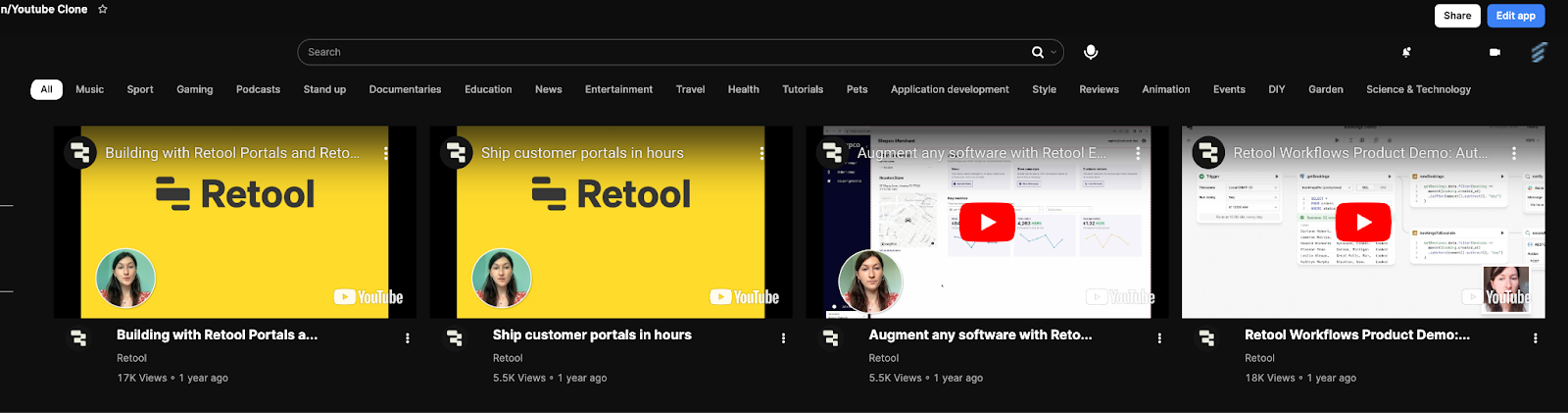Select the Gaming category
1568x413 pixels.
pyautogui.click(x=195, y=89)
